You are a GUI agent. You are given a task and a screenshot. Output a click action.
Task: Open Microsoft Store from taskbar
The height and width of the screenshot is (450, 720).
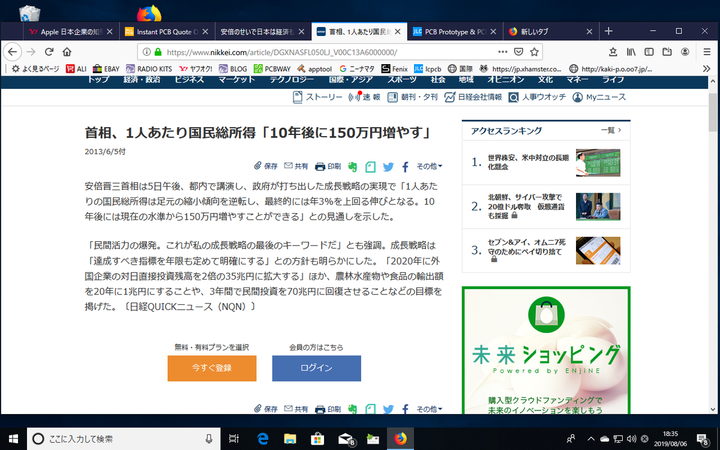click(317, 439)
